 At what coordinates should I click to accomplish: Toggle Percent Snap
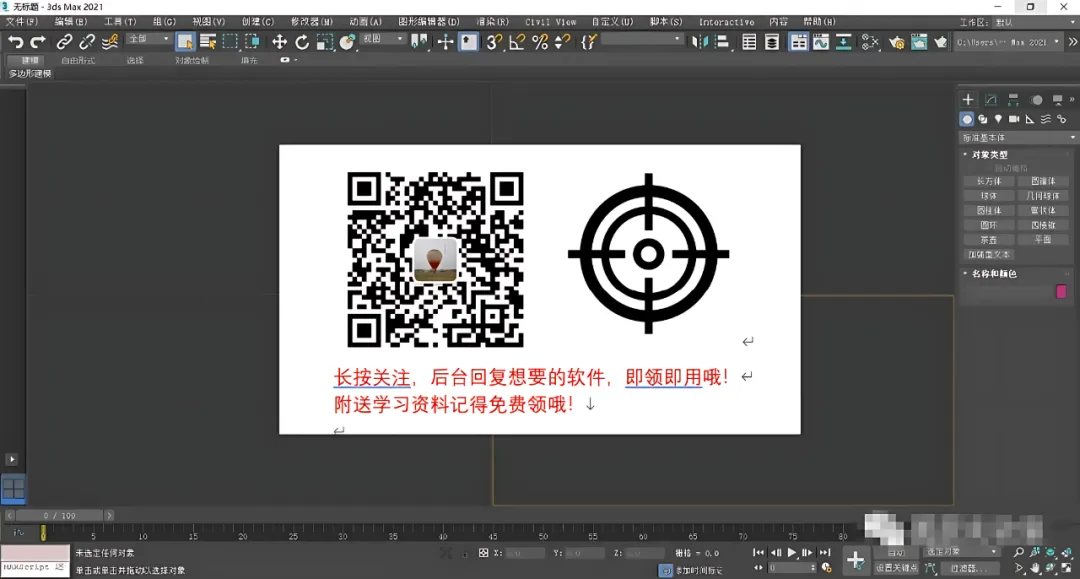[x=540, y=42]
